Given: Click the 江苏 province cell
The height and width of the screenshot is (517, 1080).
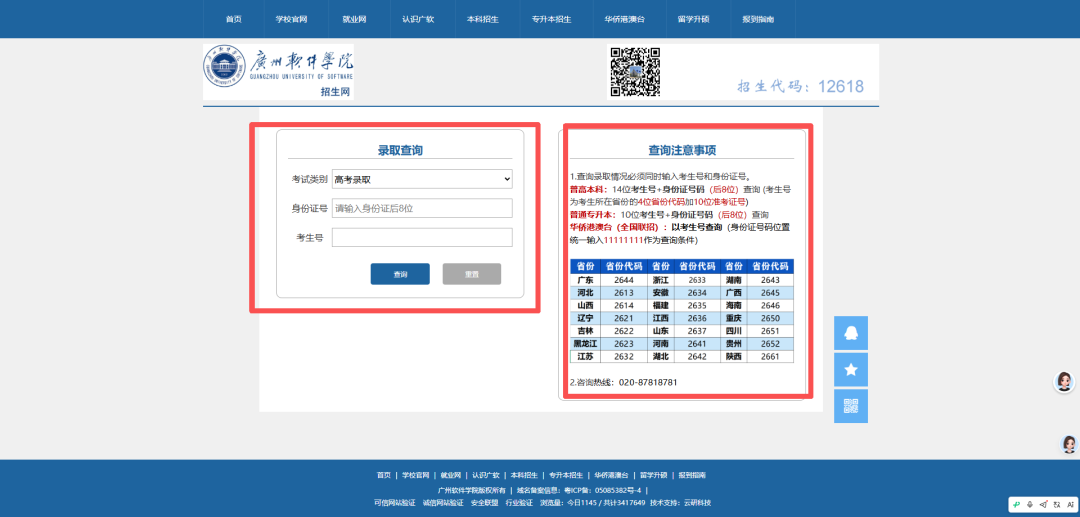Looking at the screenshot, I should coord(585,357).
